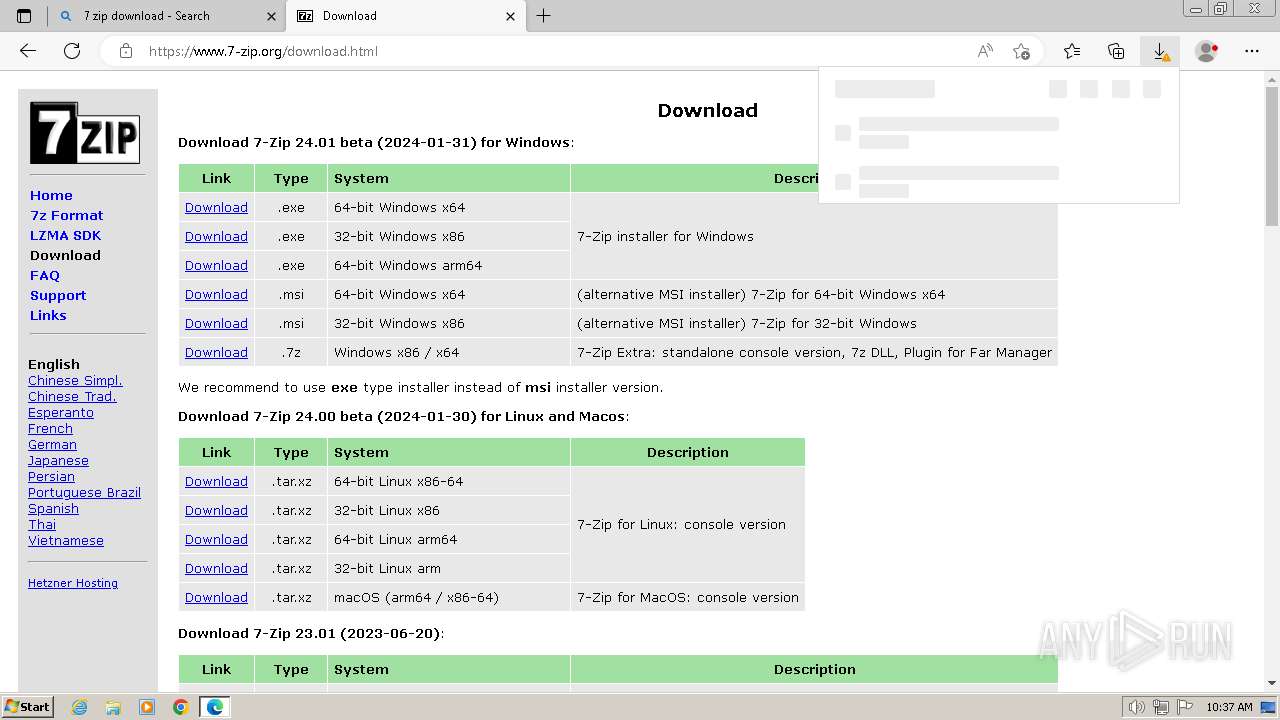The image size is (1280, 720).
Task: Switch language to French
Action: (50, 428)
